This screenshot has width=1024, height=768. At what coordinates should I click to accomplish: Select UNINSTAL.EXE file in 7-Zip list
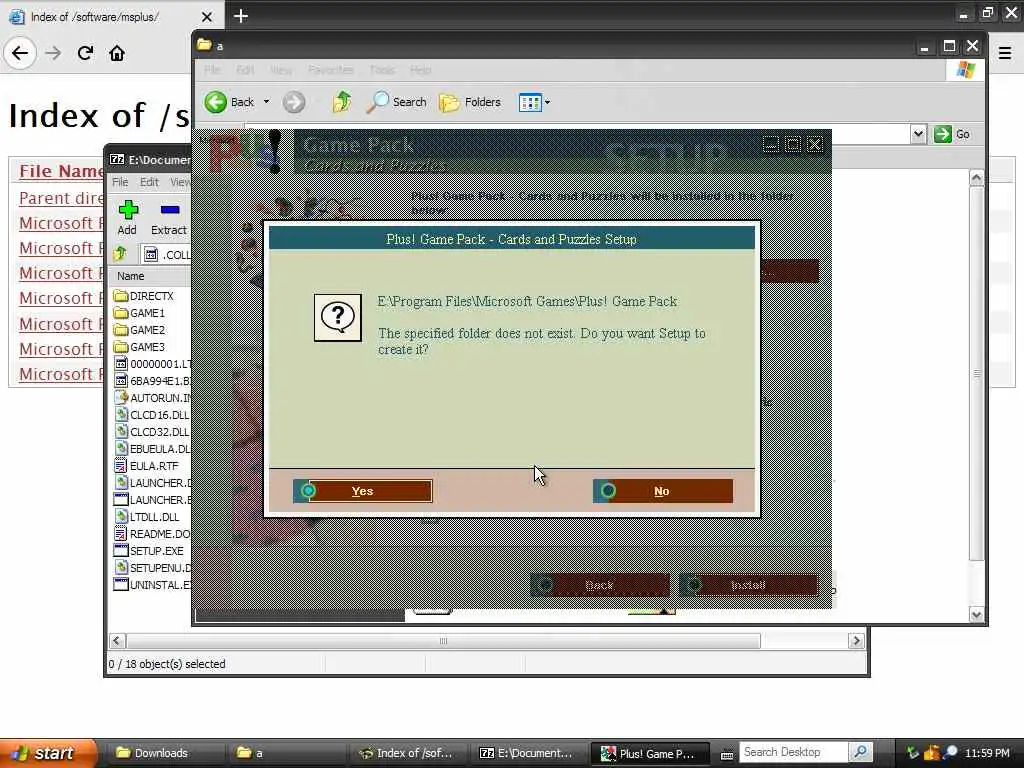152,584
